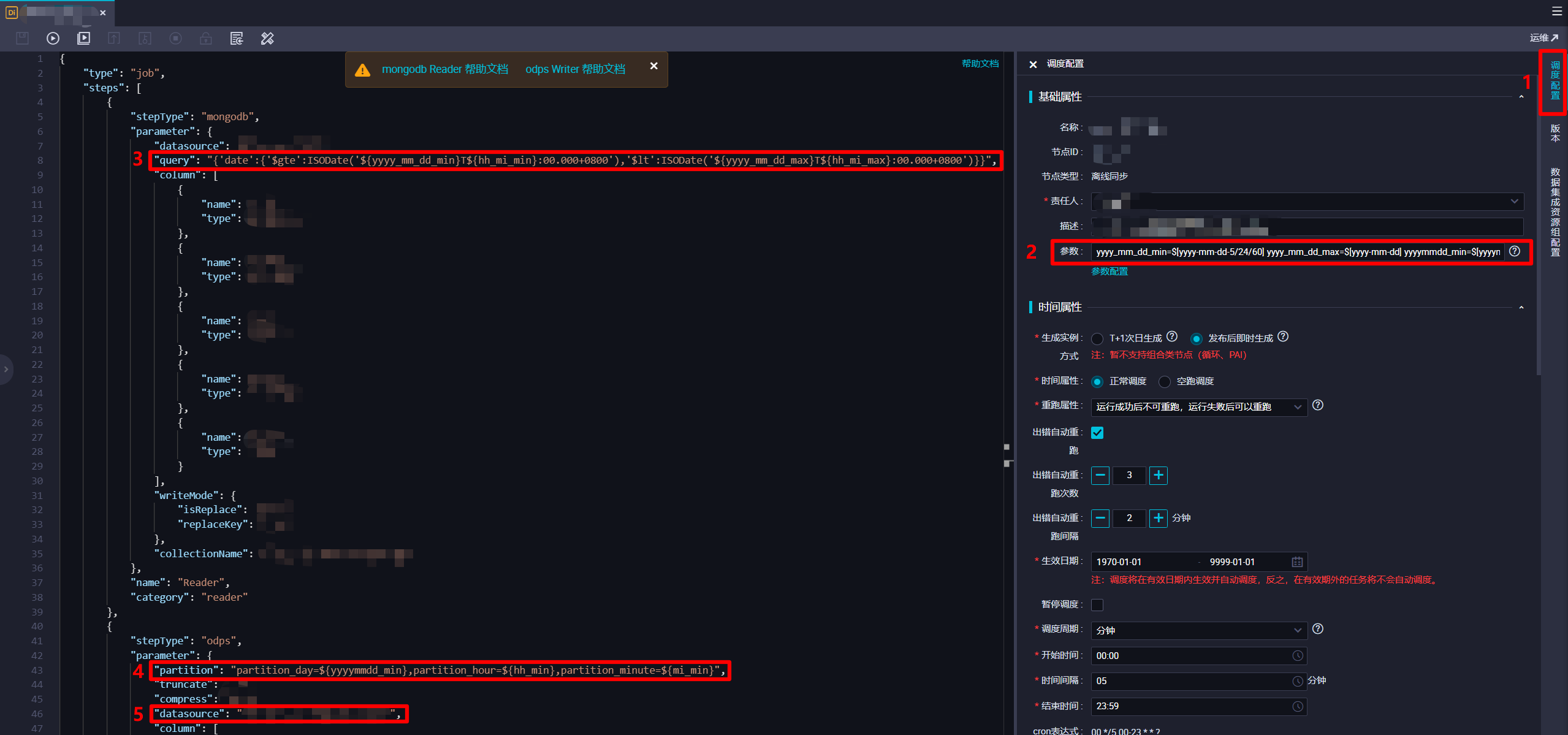Click the query line in the code editor

tap(575, 161)
